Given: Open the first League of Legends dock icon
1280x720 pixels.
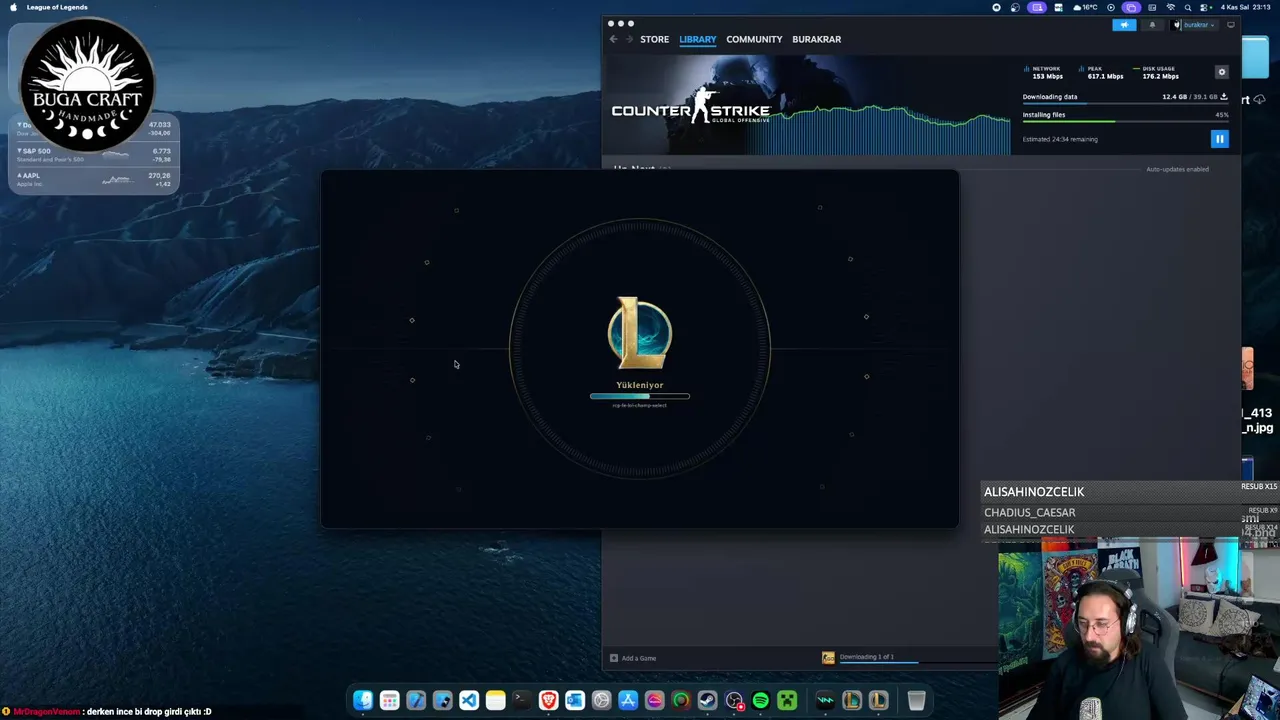Looking at the screenshot, I should pos(852,700).
